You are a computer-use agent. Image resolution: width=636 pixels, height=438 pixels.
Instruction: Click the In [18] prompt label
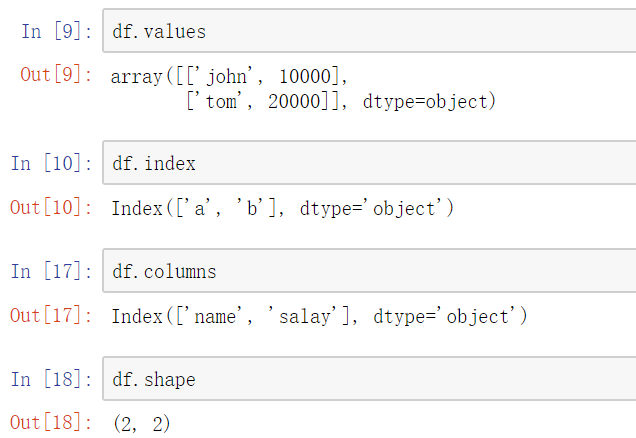pos(50,380)
